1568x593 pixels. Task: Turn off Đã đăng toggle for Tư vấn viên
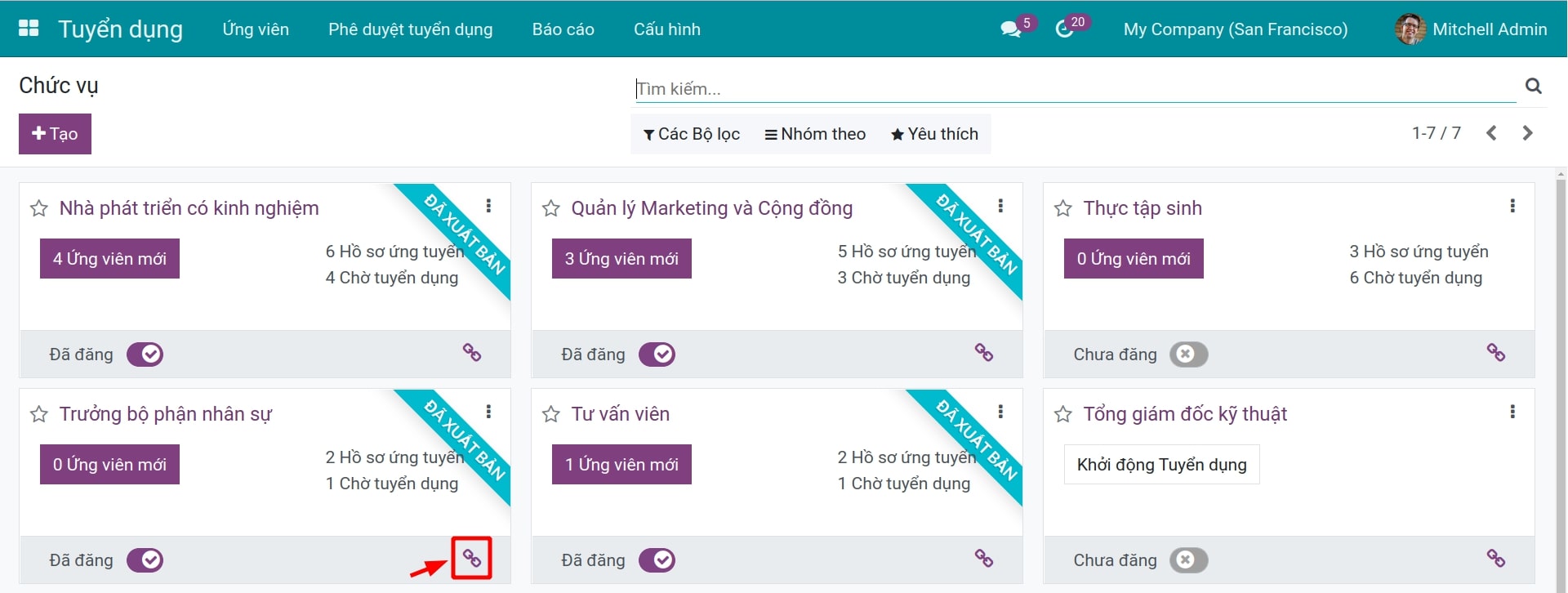(x=657, y=560)
